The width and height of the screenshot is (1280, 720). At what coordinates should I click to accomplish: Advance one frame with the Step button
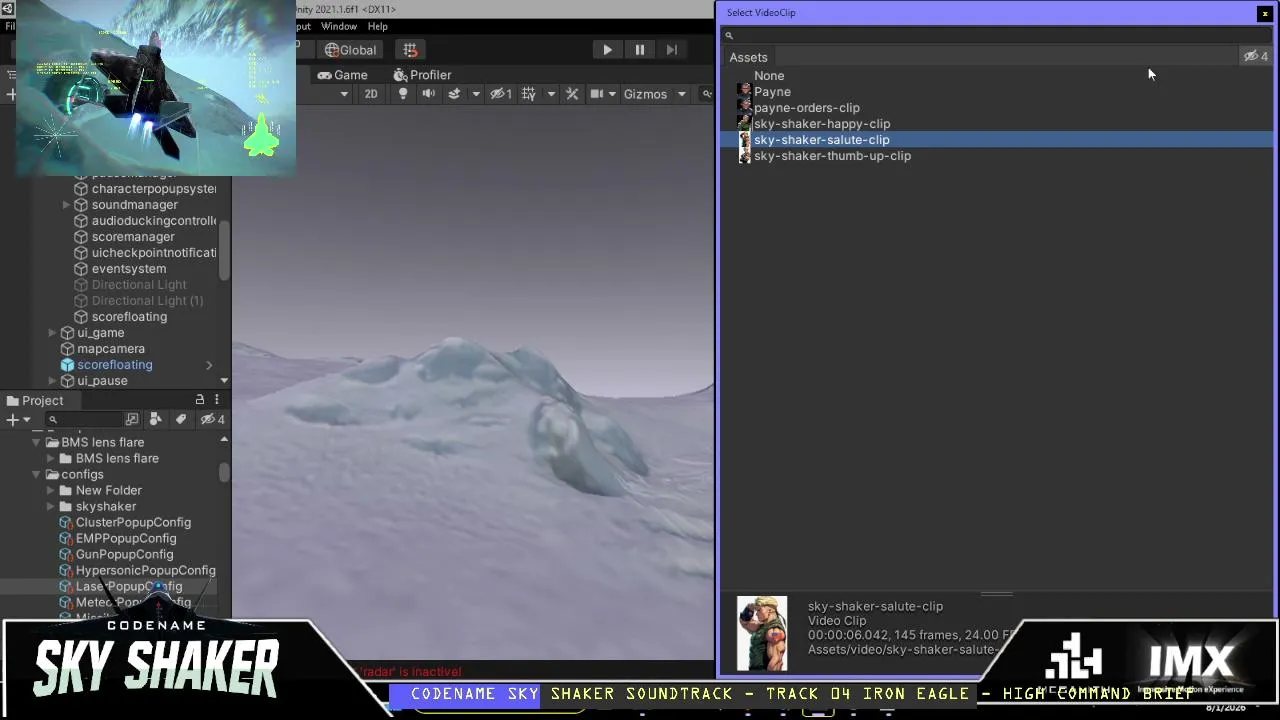coord(672,50)
